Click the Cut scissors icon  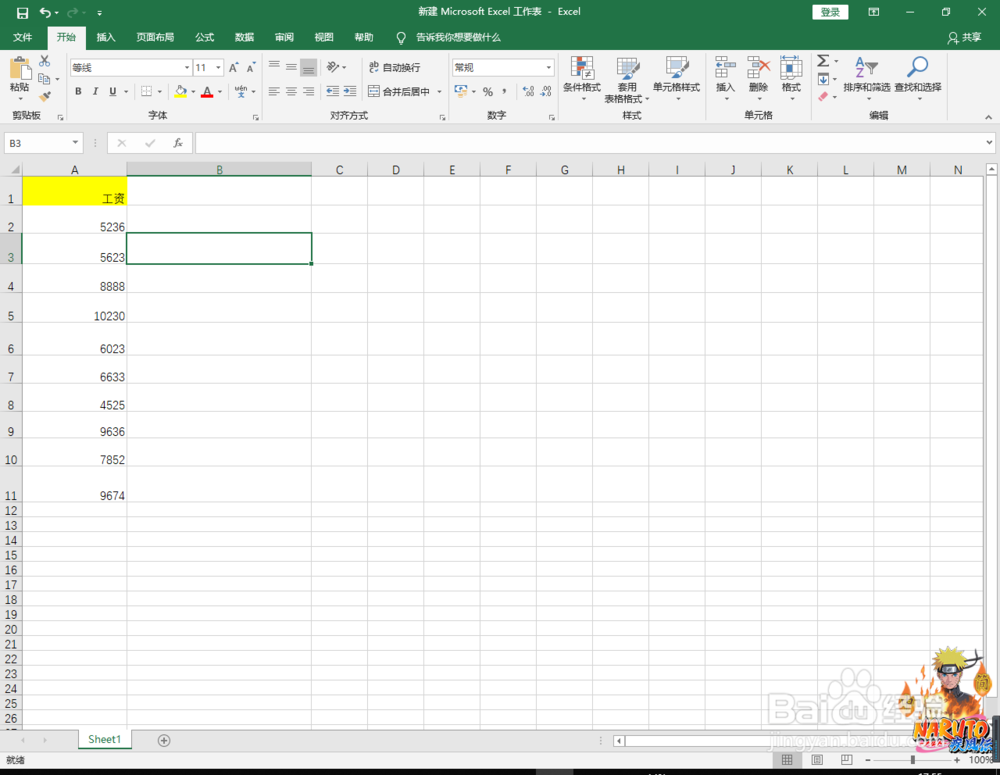(x=45, y=61)
